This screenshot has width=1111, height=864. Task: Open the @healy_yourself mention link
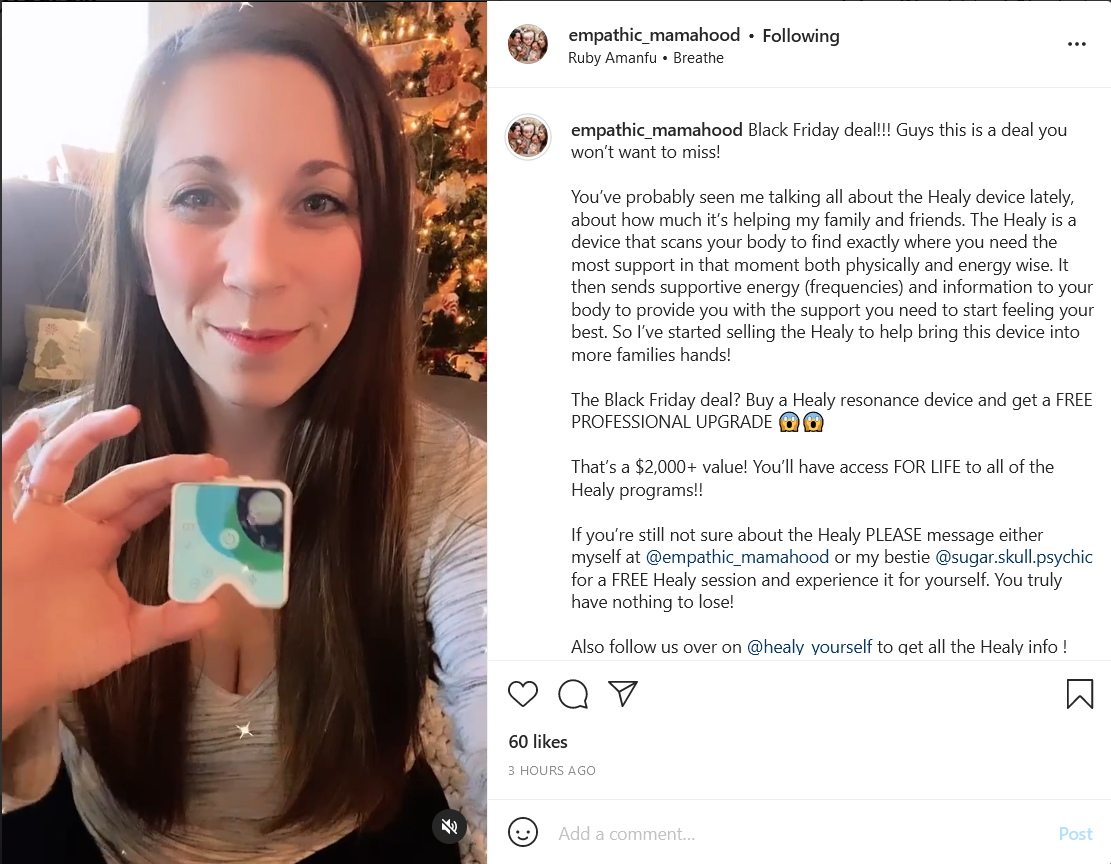point(809,646)
